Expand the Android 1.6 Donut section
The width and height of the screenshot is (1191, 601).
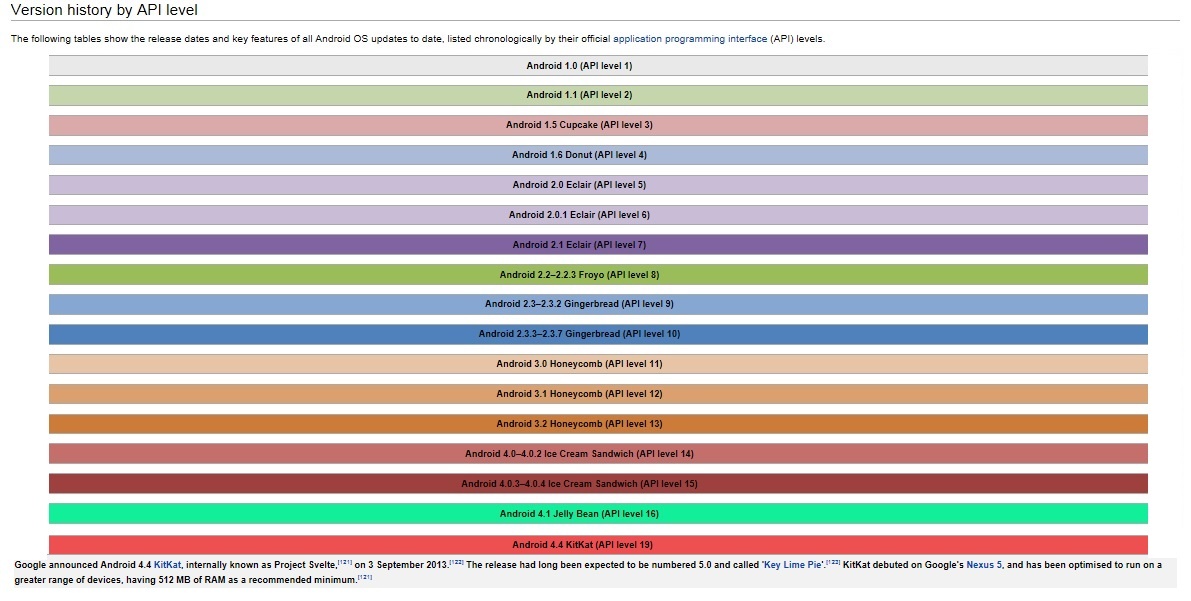[596, 154]
